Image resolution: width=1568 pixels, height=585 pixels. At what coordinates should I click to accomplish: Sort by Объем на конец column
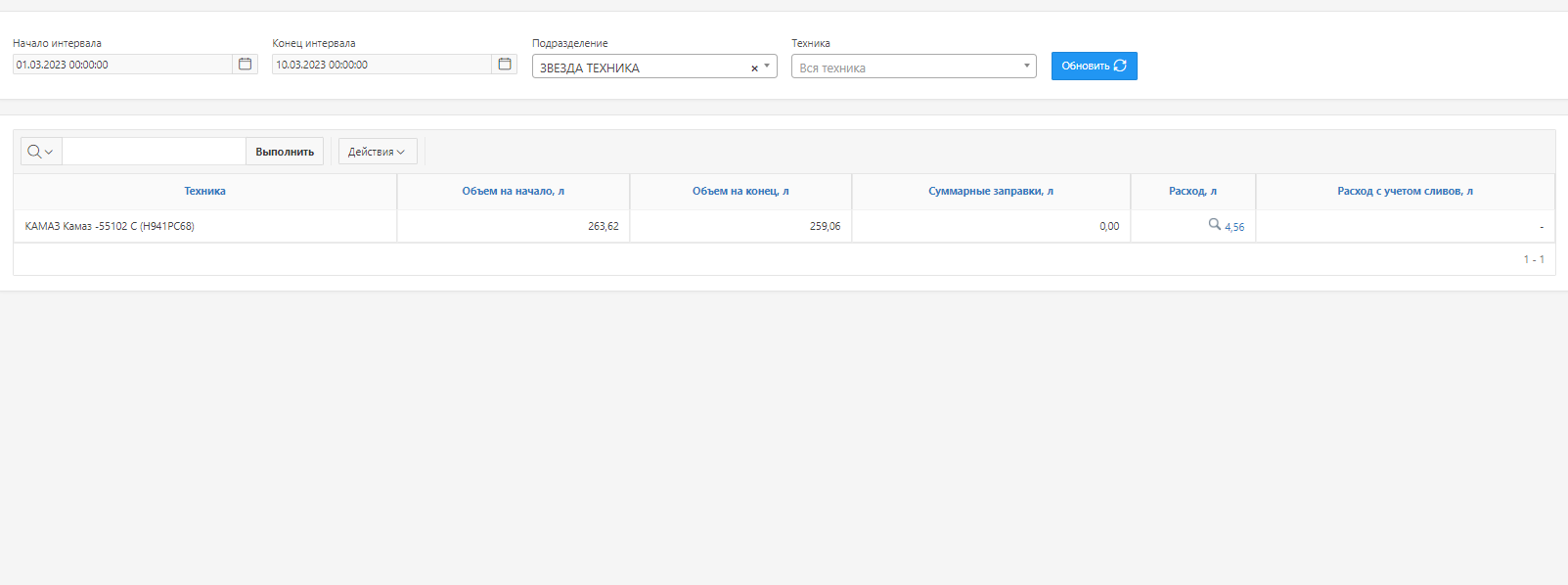click(x=740, y=192)
